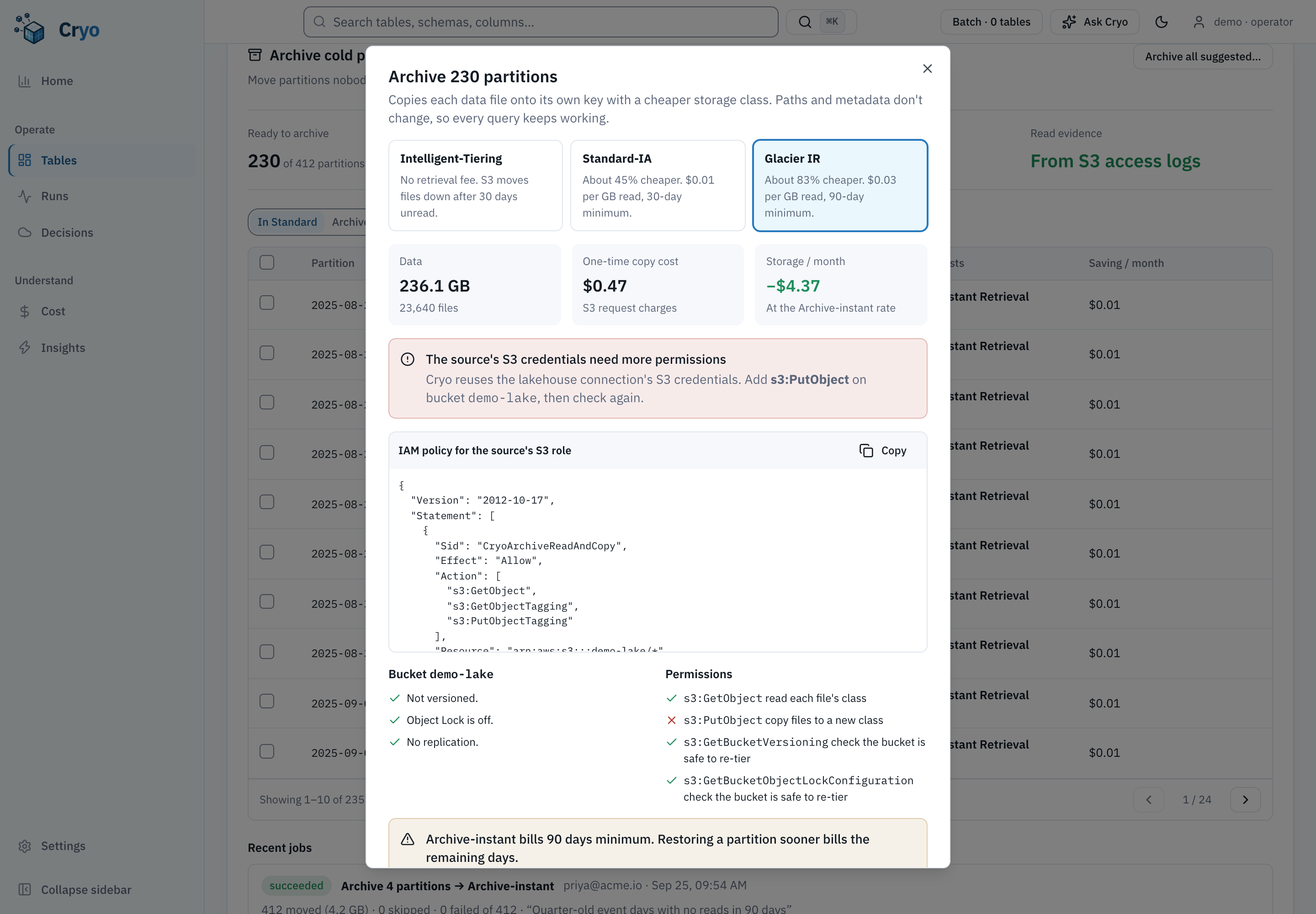1316x914 pixels.
Task: Select the Glacier IR storage class card
Action: [839, 186]
